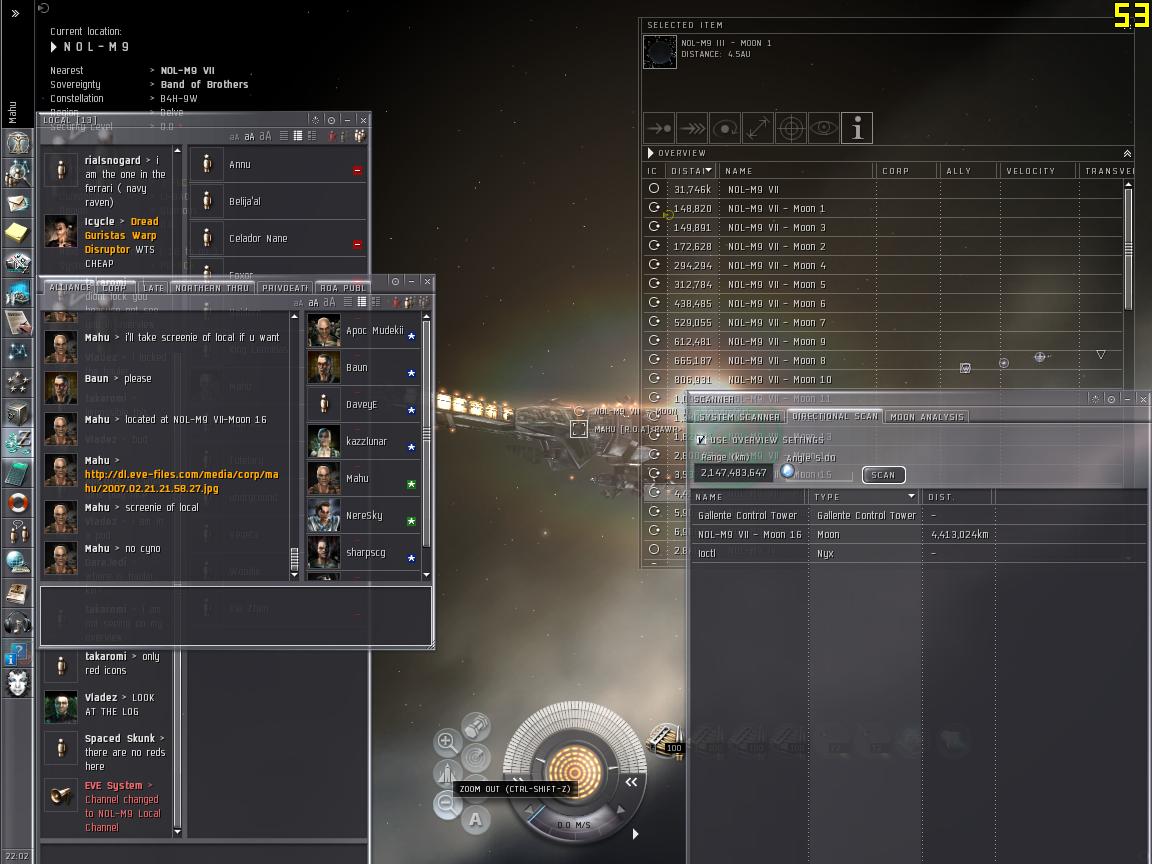Select the Directional Scan tab

point(835,416)
